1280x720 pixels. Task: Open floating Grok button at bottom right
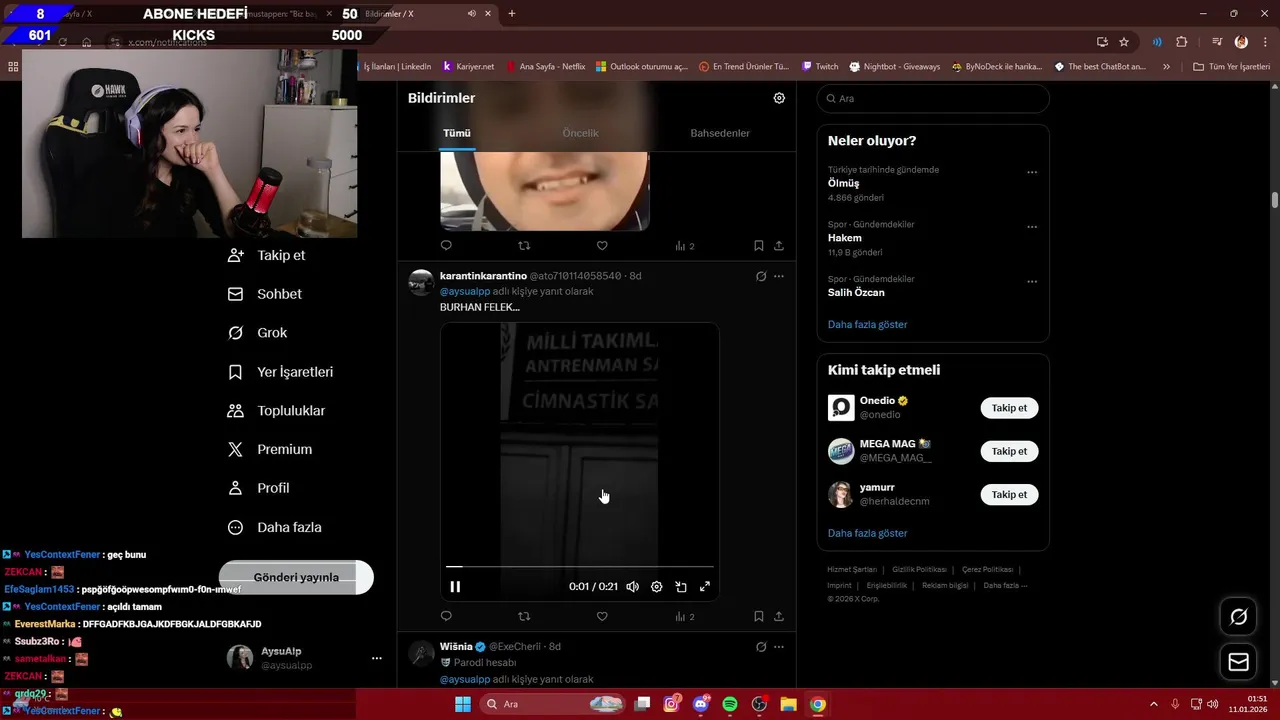[1238, 617]
